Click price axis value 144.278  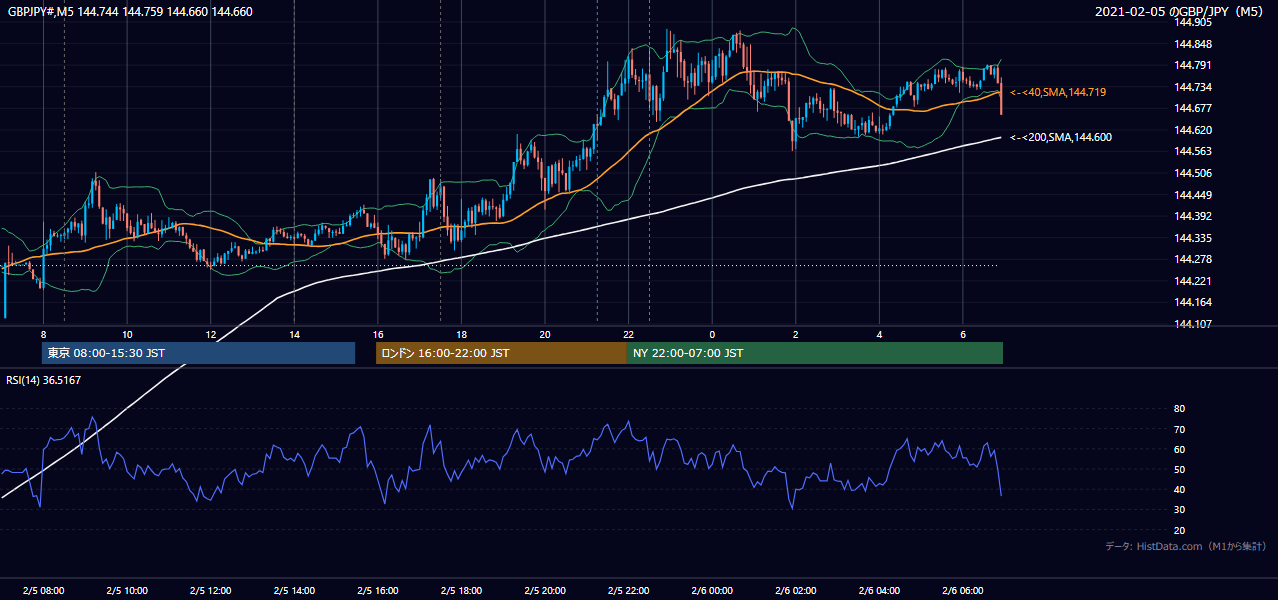[x=1193, y=259]
